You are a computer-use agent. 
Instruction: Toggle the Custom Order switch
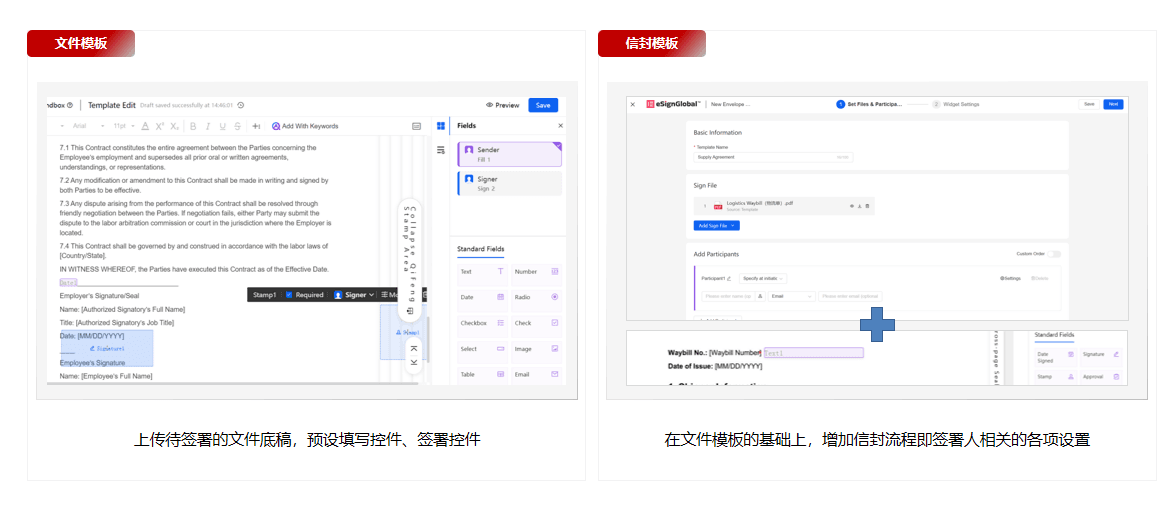click(1055, 254)
